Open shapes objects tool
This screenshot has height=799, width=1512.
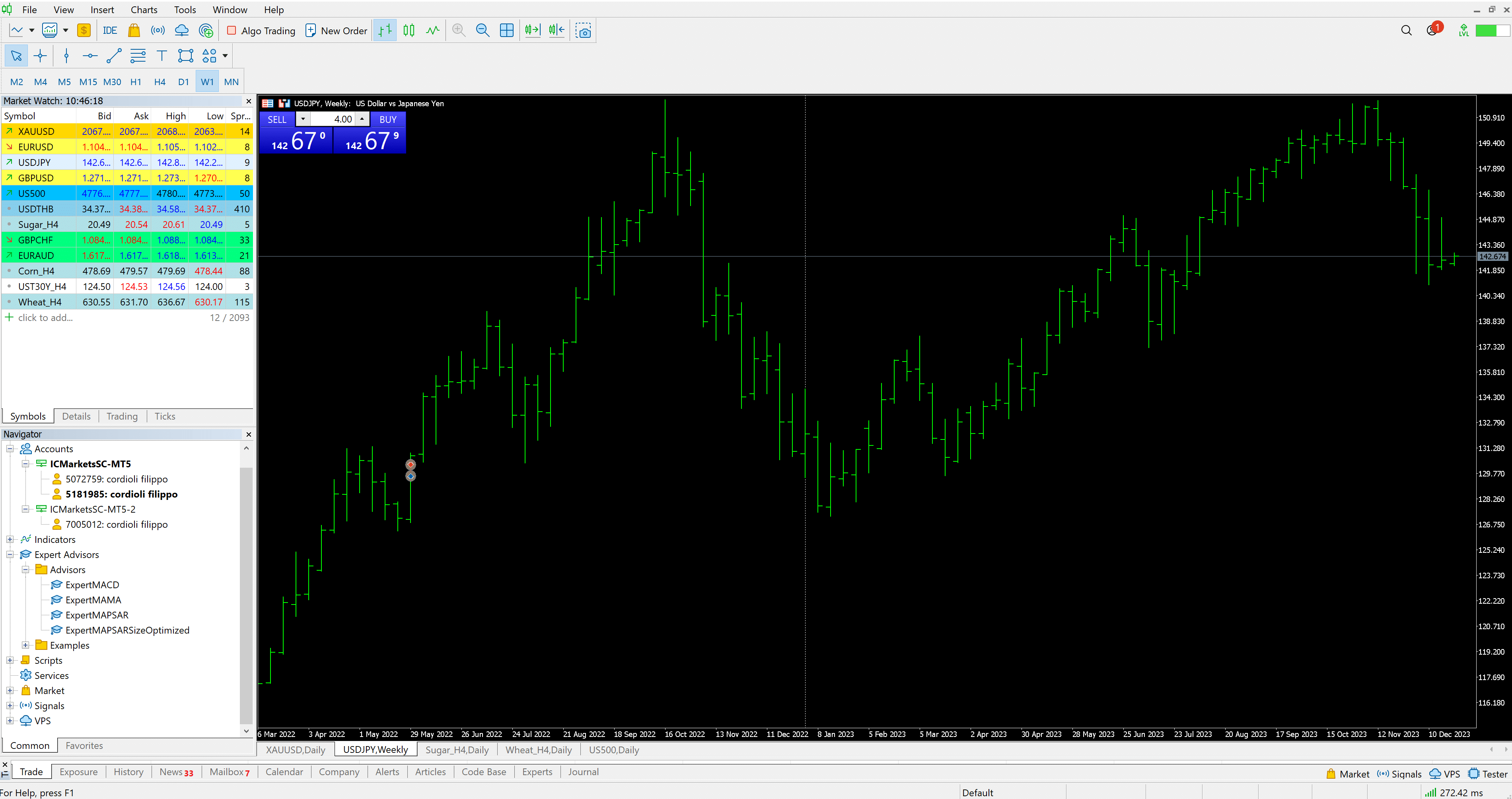click(210, 56)
